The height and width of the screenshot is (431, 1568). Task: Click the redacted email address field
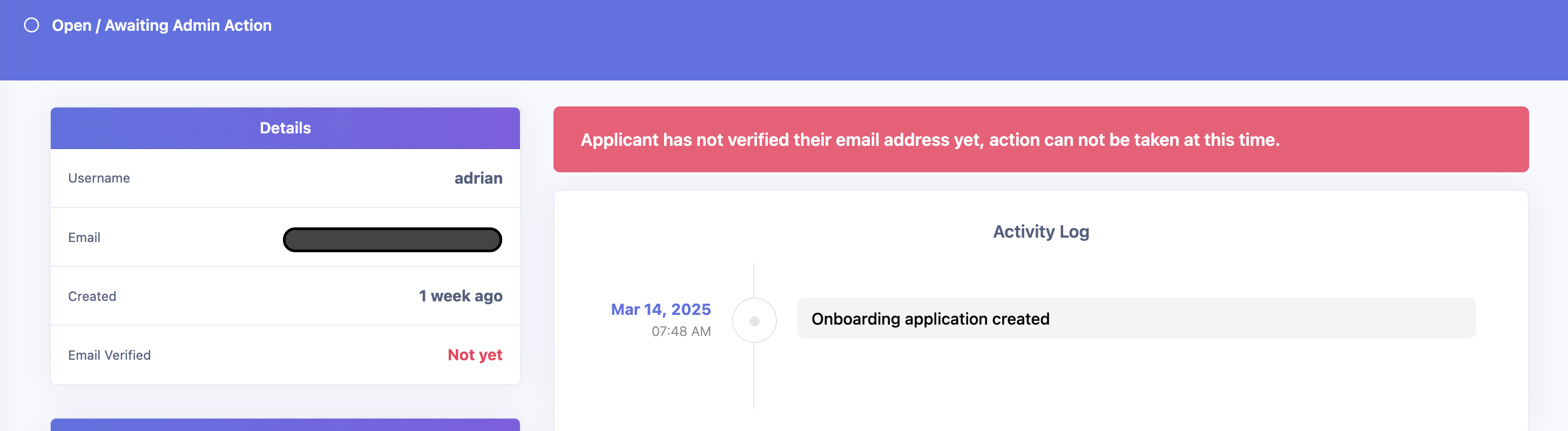[393, 239]
